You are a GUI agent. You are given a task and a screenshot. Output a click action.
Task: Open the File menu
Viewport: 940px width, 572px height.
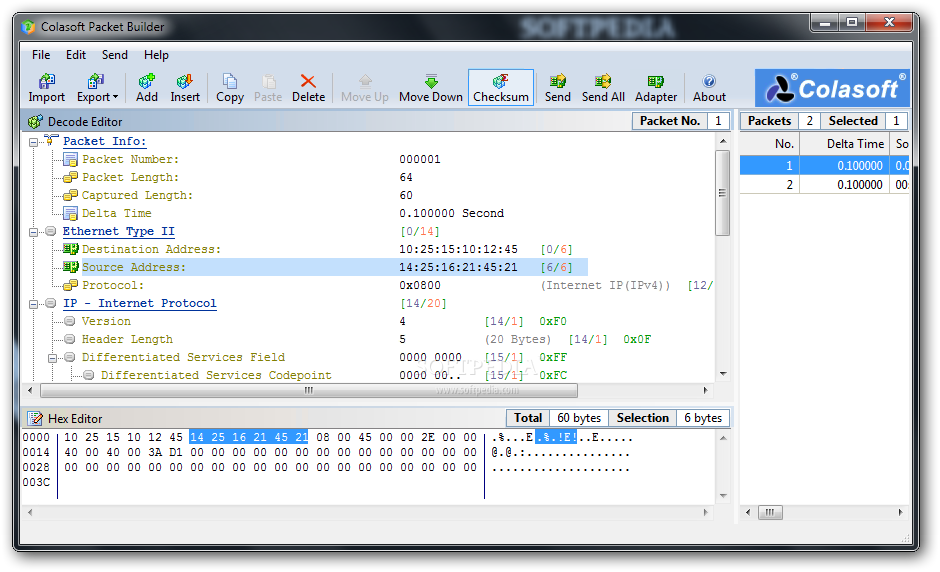click(x=41, y=55)
